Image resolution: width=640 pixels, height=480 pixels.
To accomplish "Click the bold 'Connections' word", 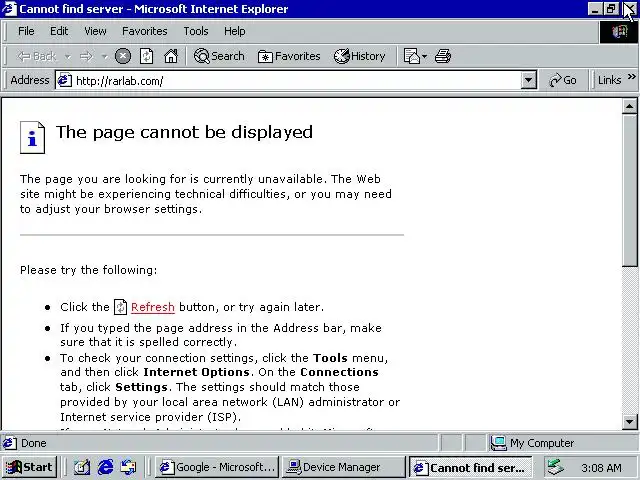I will (x=339, y=372).
